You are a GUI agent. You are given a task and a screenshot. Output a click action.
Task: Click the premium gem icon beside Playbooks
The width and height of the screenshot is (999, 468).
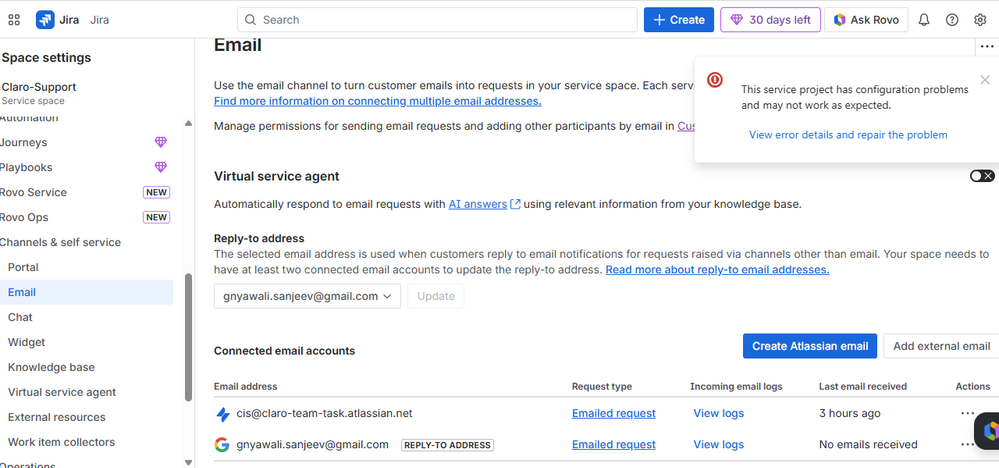(161, 167)
